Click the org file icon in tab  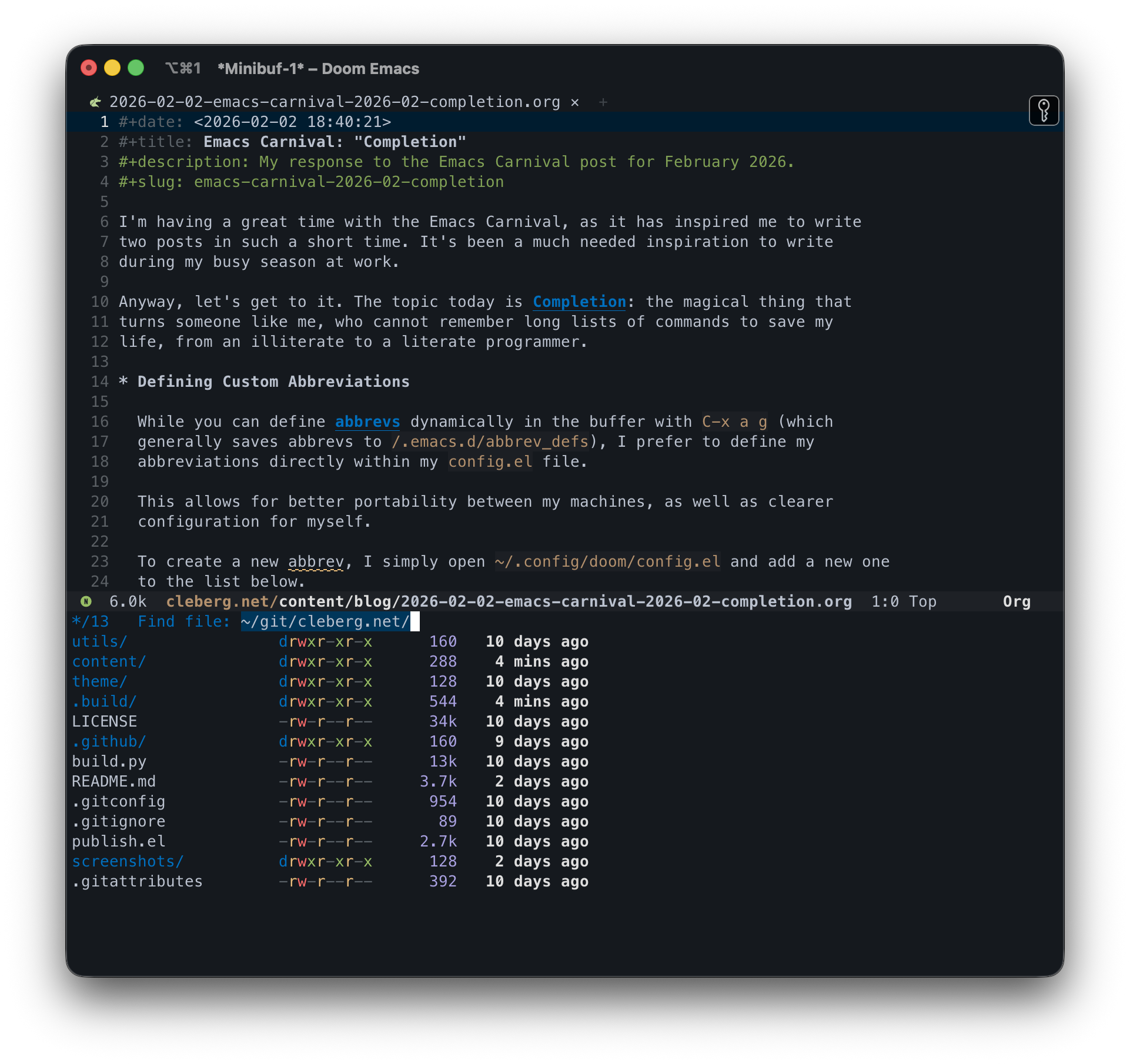tap(95, 102)
